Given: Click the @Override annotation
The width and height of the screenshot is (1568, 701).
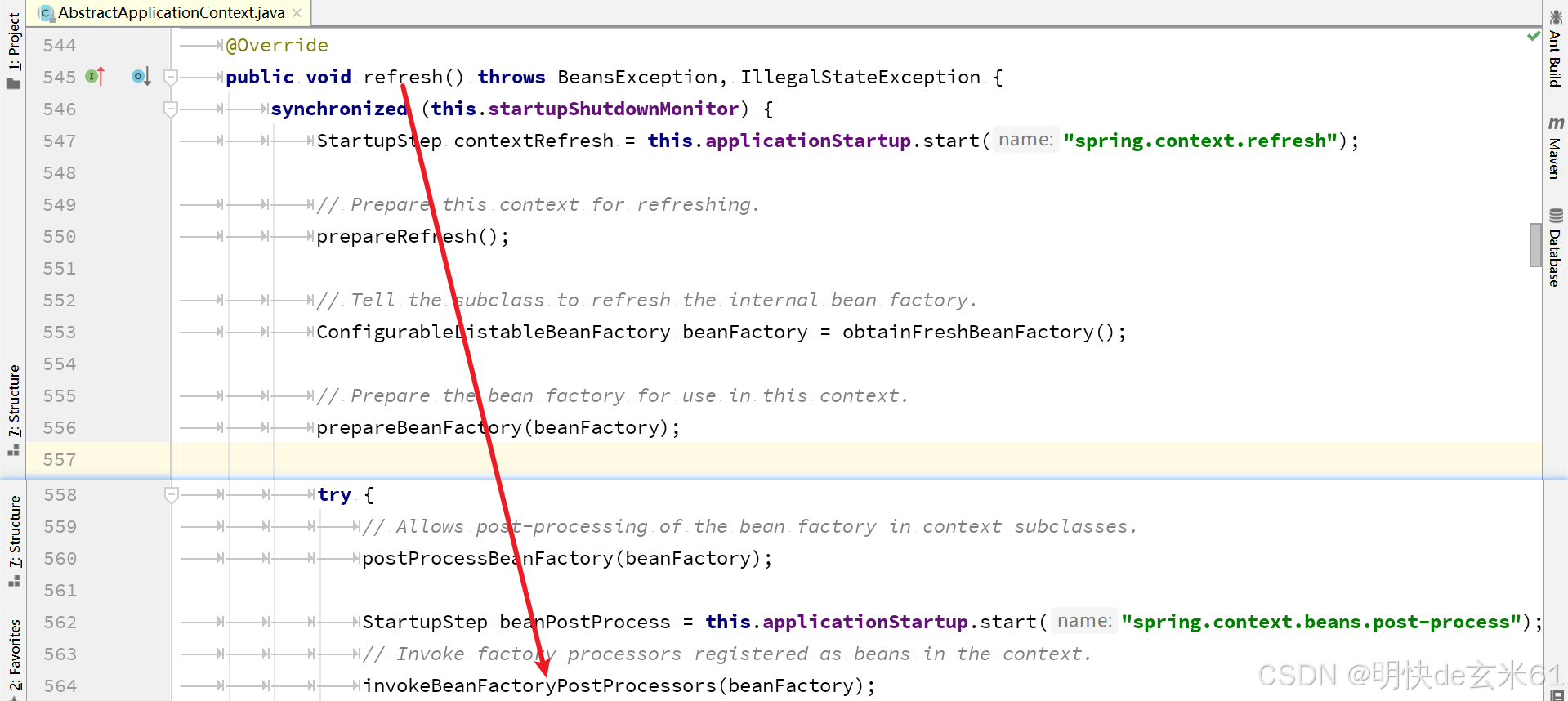Looking at the screenshot, I should coord(277,45).
